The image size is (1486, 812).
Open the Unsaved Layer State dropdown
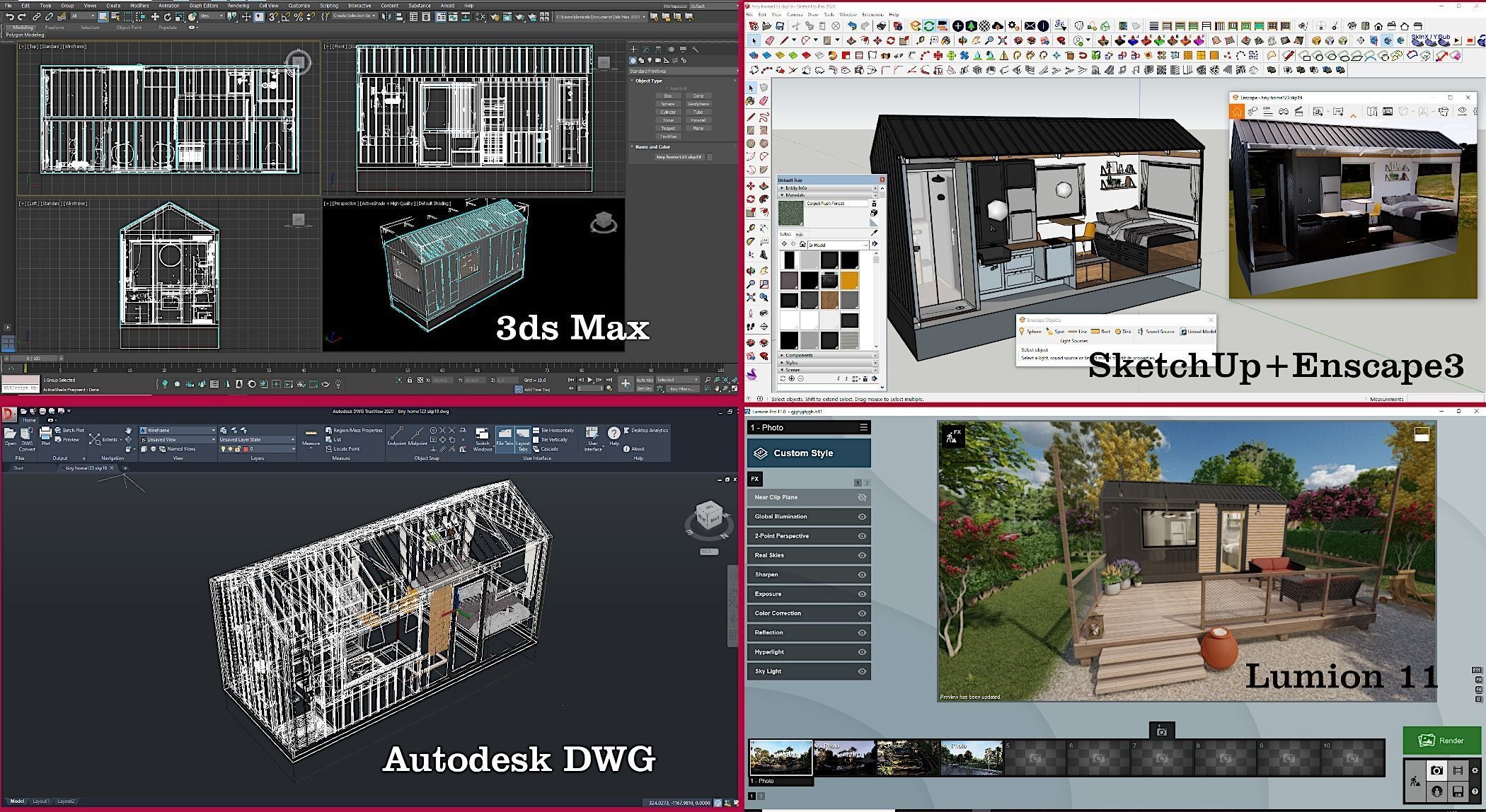click(292, 439)
